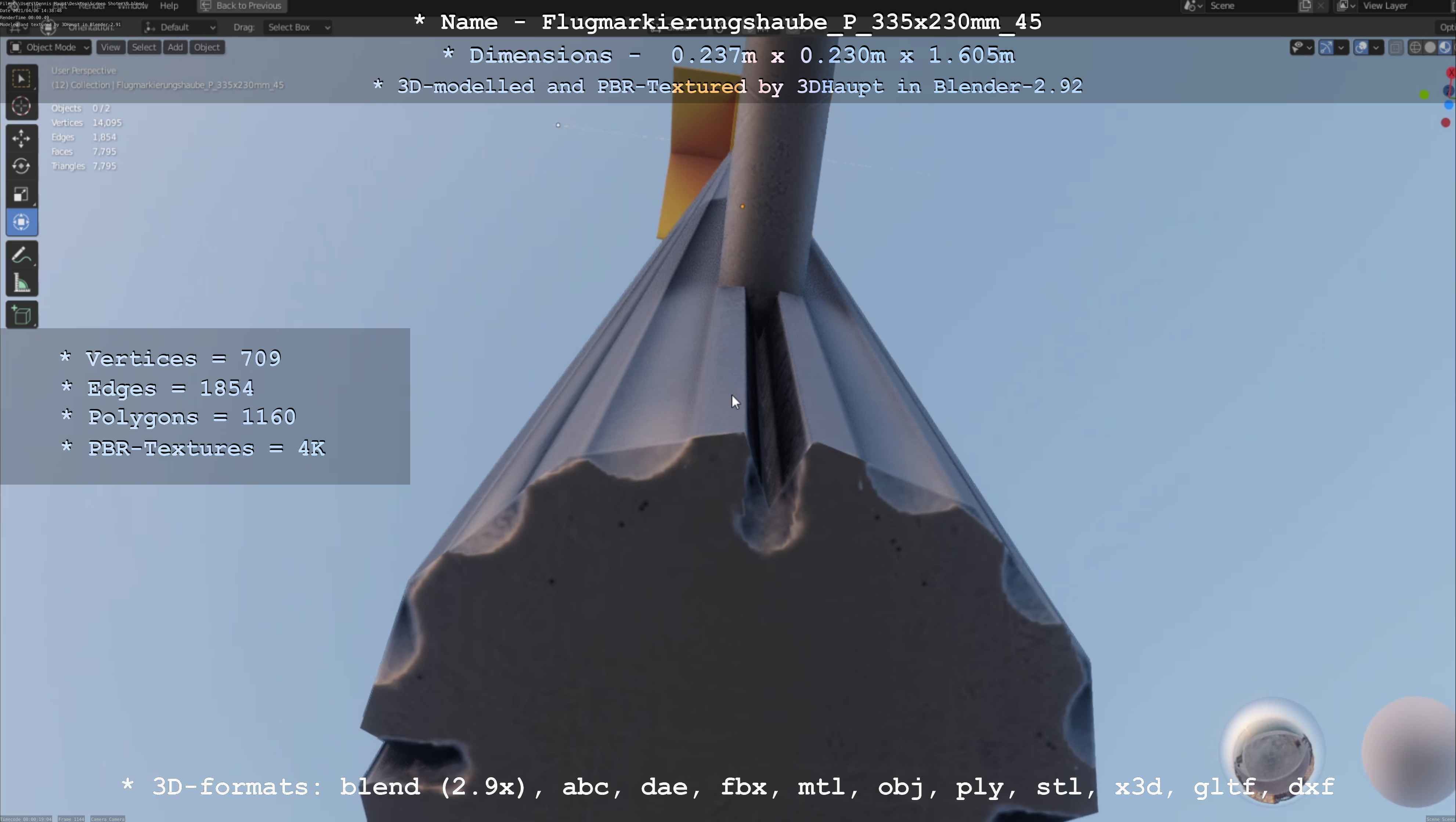Click the 'Edges 1,854' statistic
This screenshot has height=822, width=1456.
[x=84, y=137]
